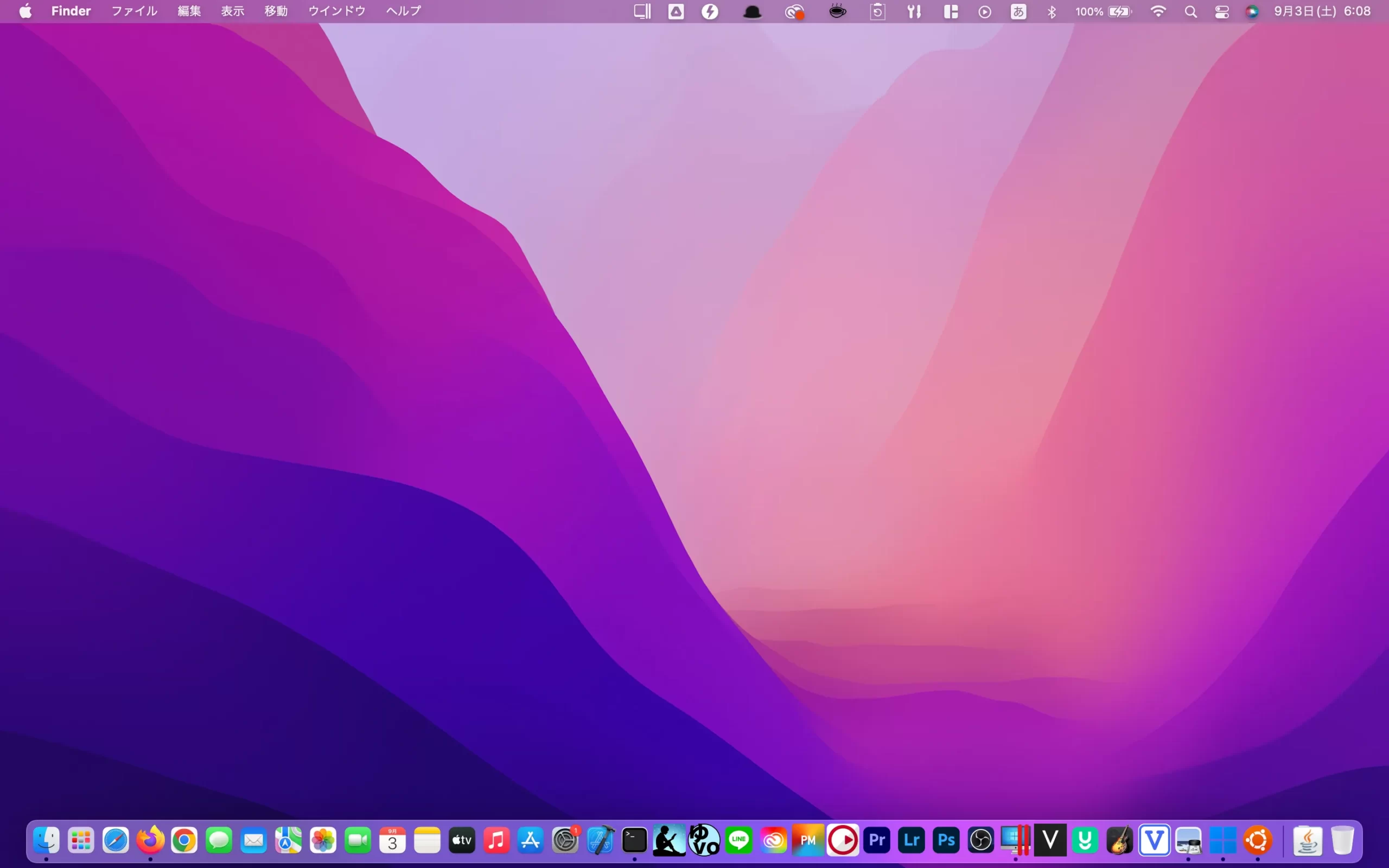Open the Apple menu
This screenshot has height=868, width=1389.
26,11
